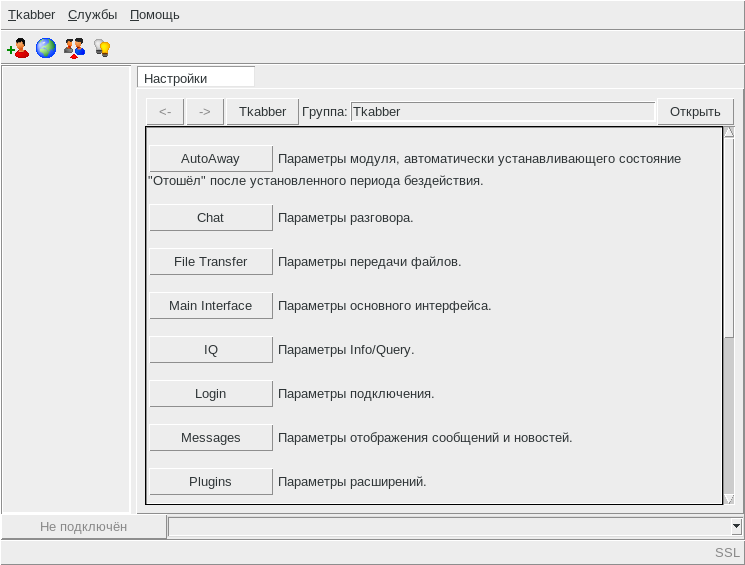The width and height of the screenshot is (745, 565).
Task: Click the Add new user icon
Action: pos(18,48)
